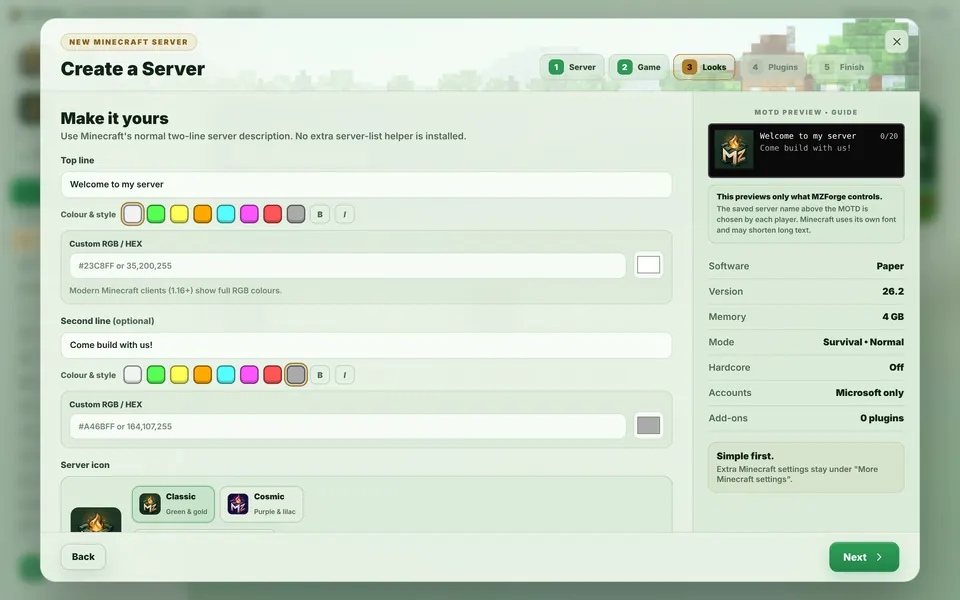Image resolution: width=960 pixels, height=600 pixels.
Task: Open the white colour picker for top line
Action: pos(648,265)
